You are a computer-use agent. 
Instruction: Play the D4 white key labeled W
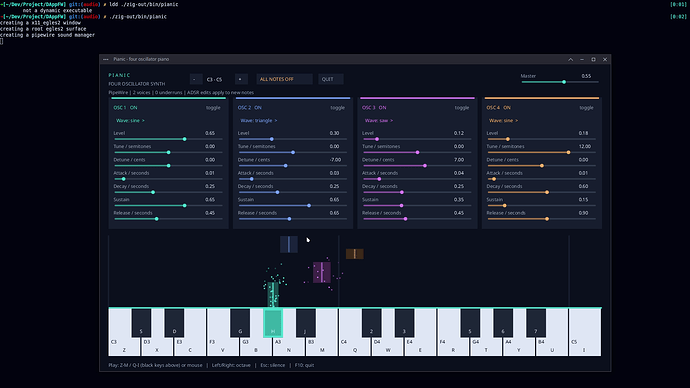[x=388, y=348]
